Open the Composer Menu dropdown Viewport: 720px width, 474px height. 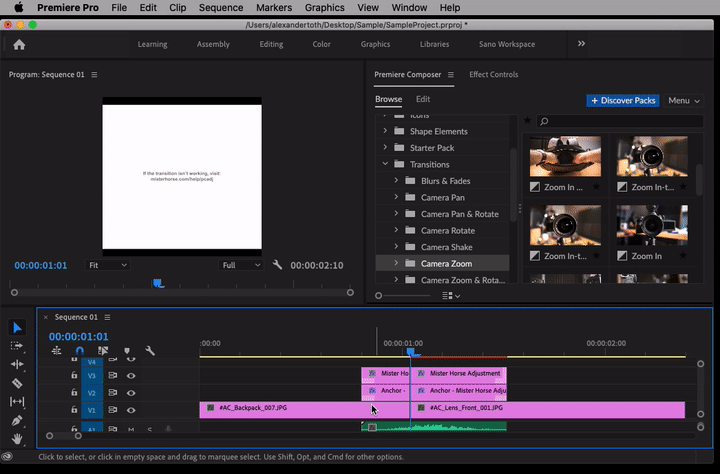(x=684, y=101)
